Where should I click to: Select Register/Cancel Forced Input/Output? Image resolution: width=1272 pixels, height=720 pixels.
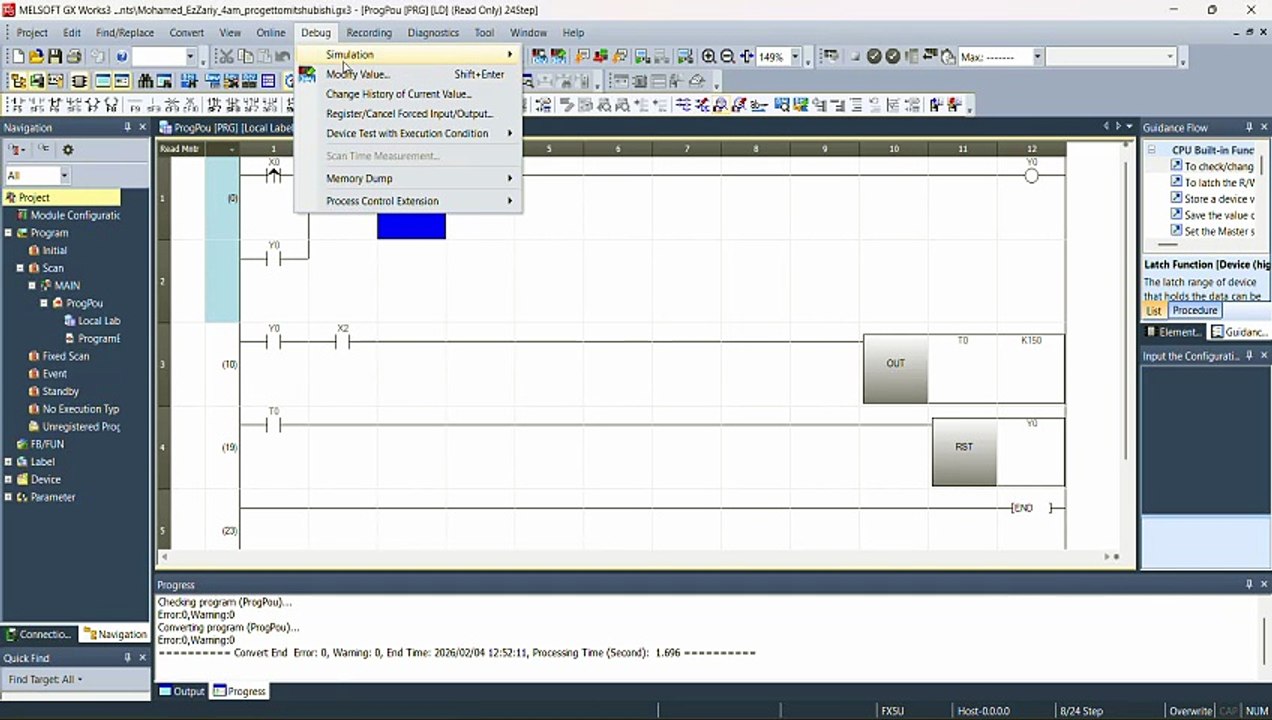408,114
